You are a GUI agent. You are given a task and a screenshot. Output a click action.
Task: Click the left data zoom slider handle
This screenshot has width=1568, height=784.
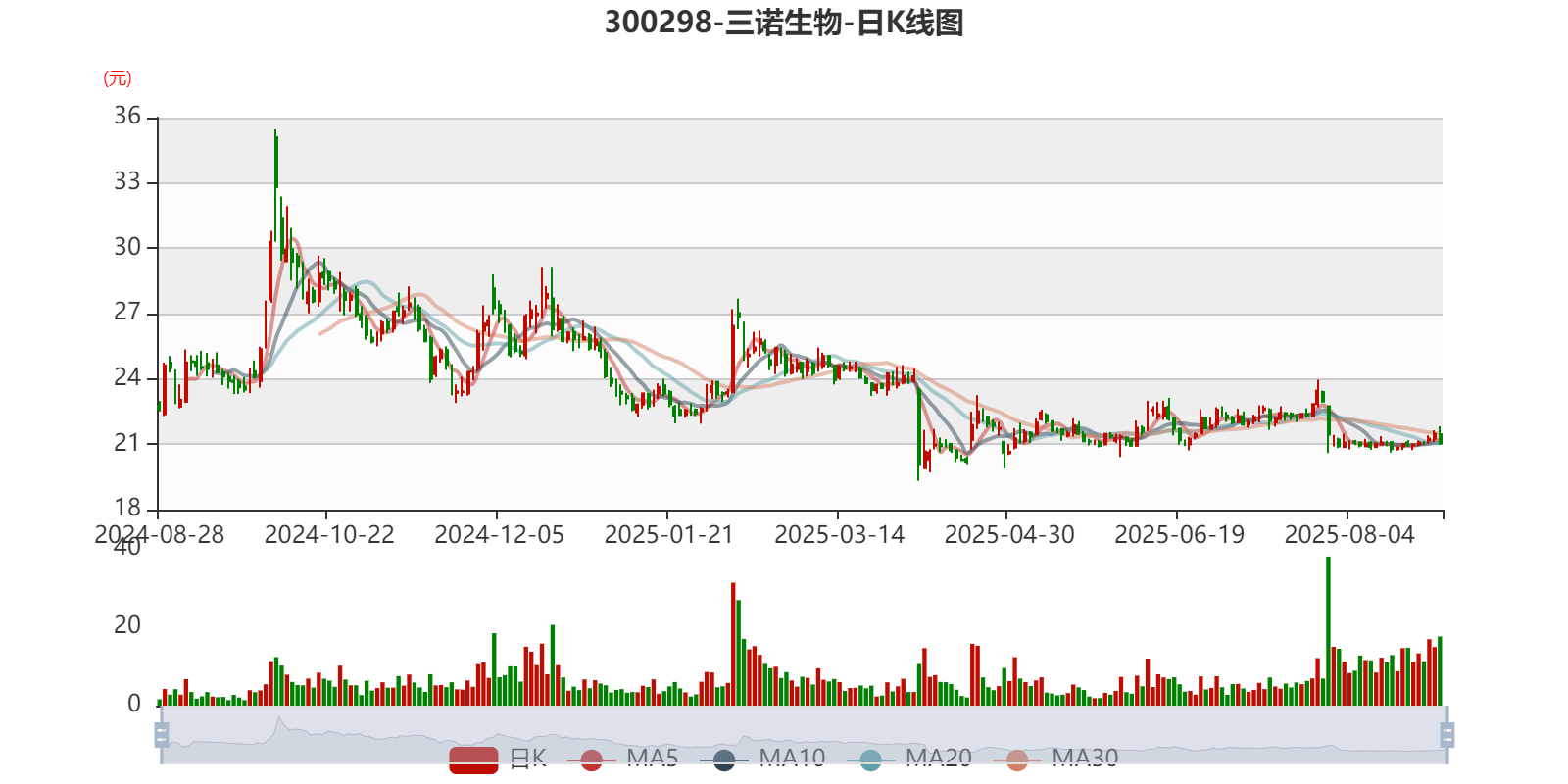click(x=162, y=735)
